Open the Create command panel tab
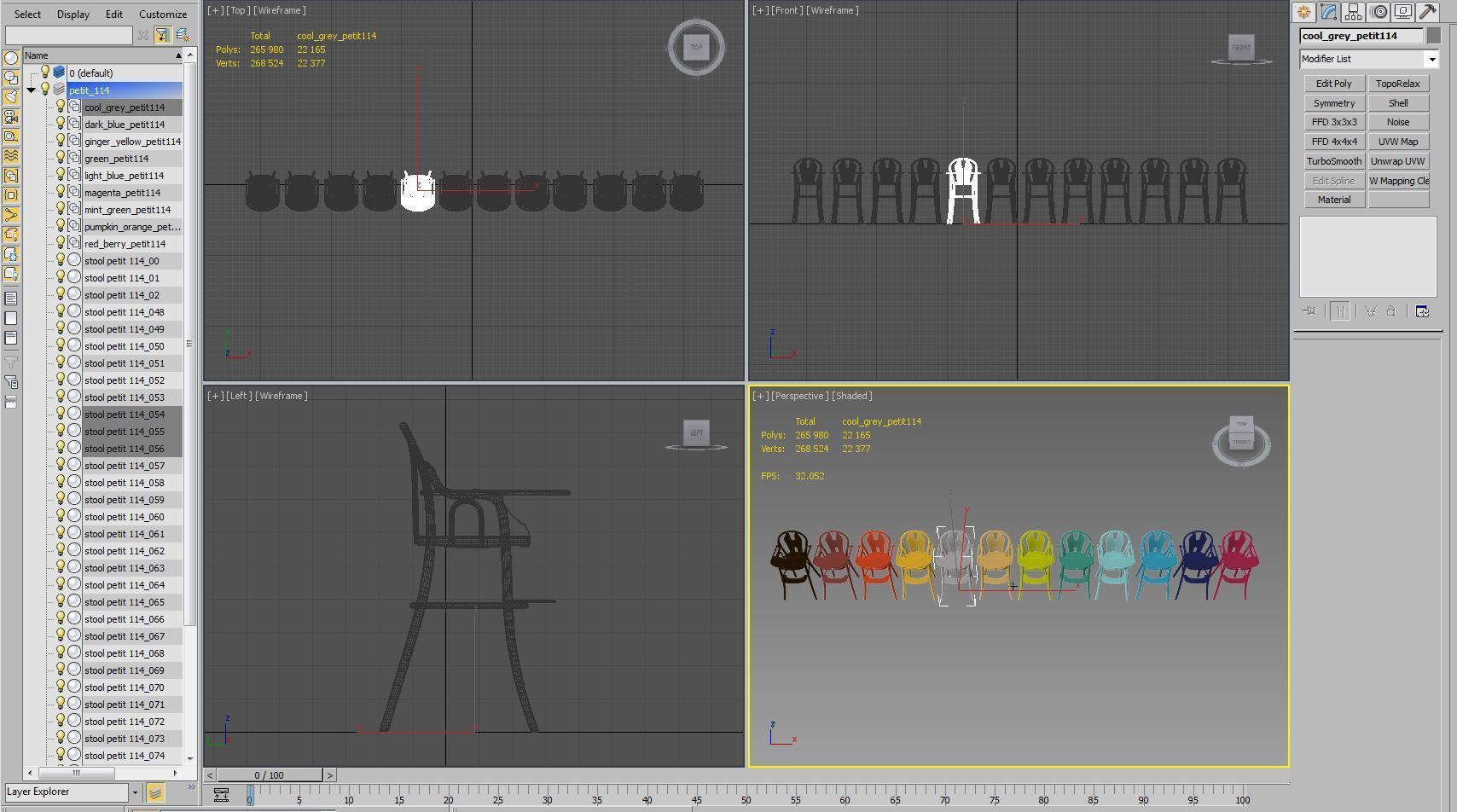The width and height of the screenshot is (1457, 812). (x=1303, y=12)
